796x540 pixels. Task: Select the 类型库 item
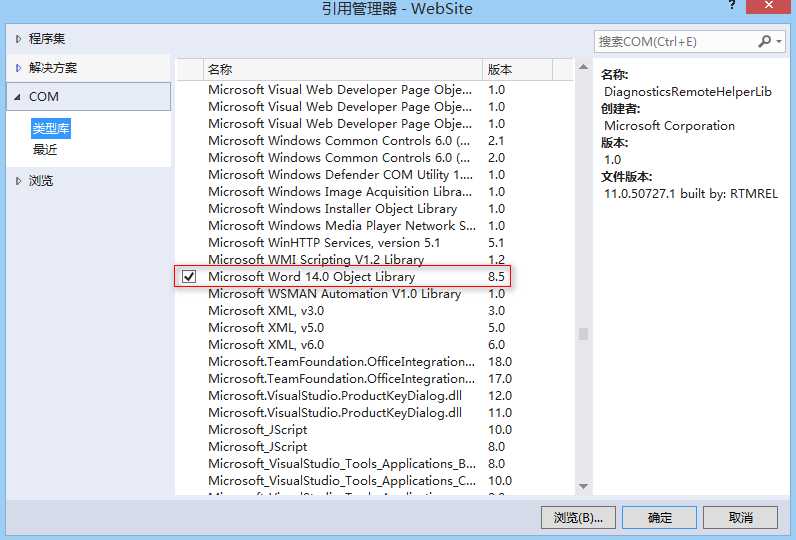51,128
